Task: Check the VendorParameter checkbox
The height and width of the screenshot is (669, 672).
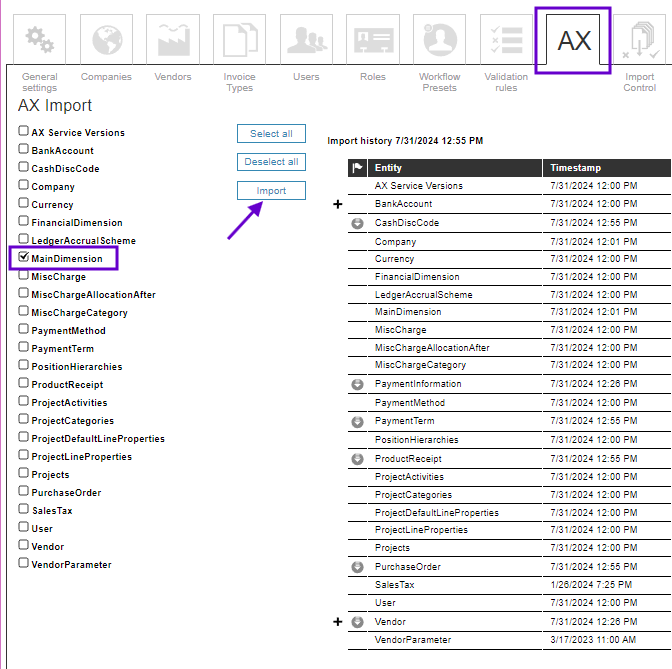Action: point(24,563)
